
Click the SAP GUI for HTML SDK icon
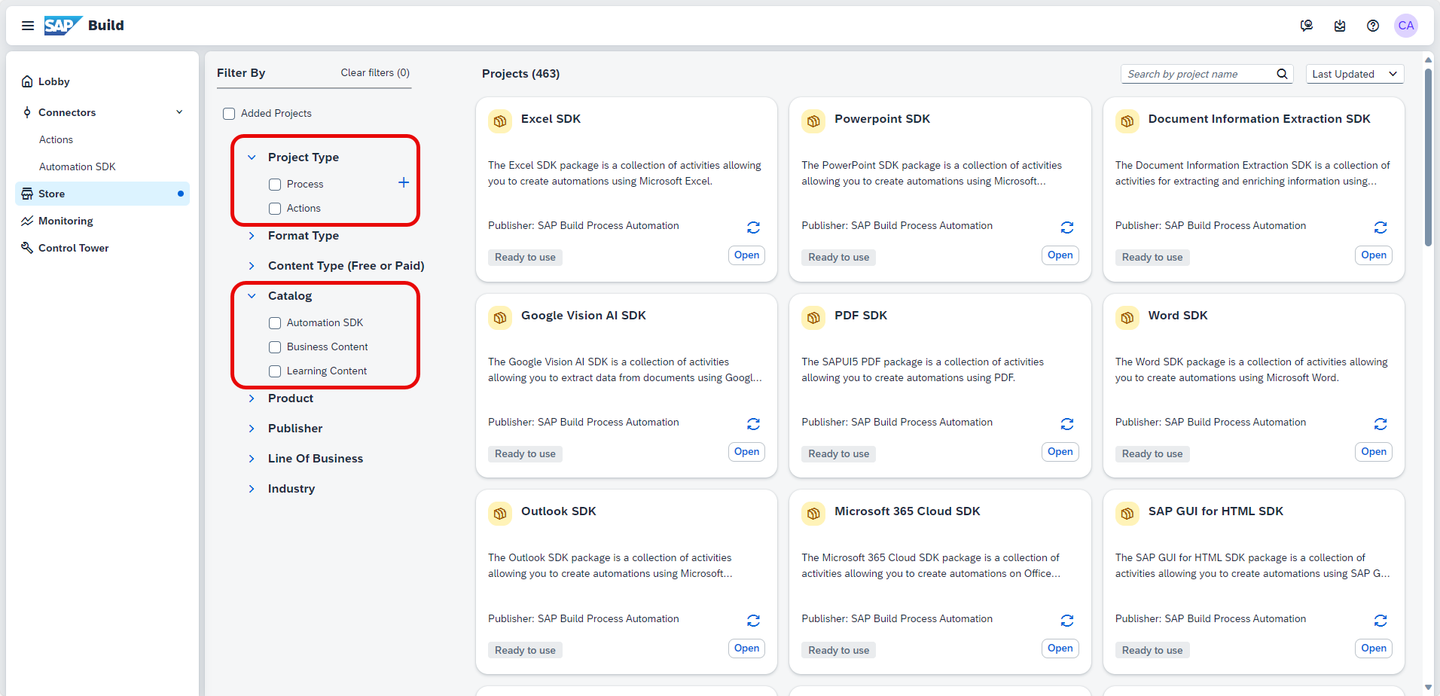pos(1128,514)
